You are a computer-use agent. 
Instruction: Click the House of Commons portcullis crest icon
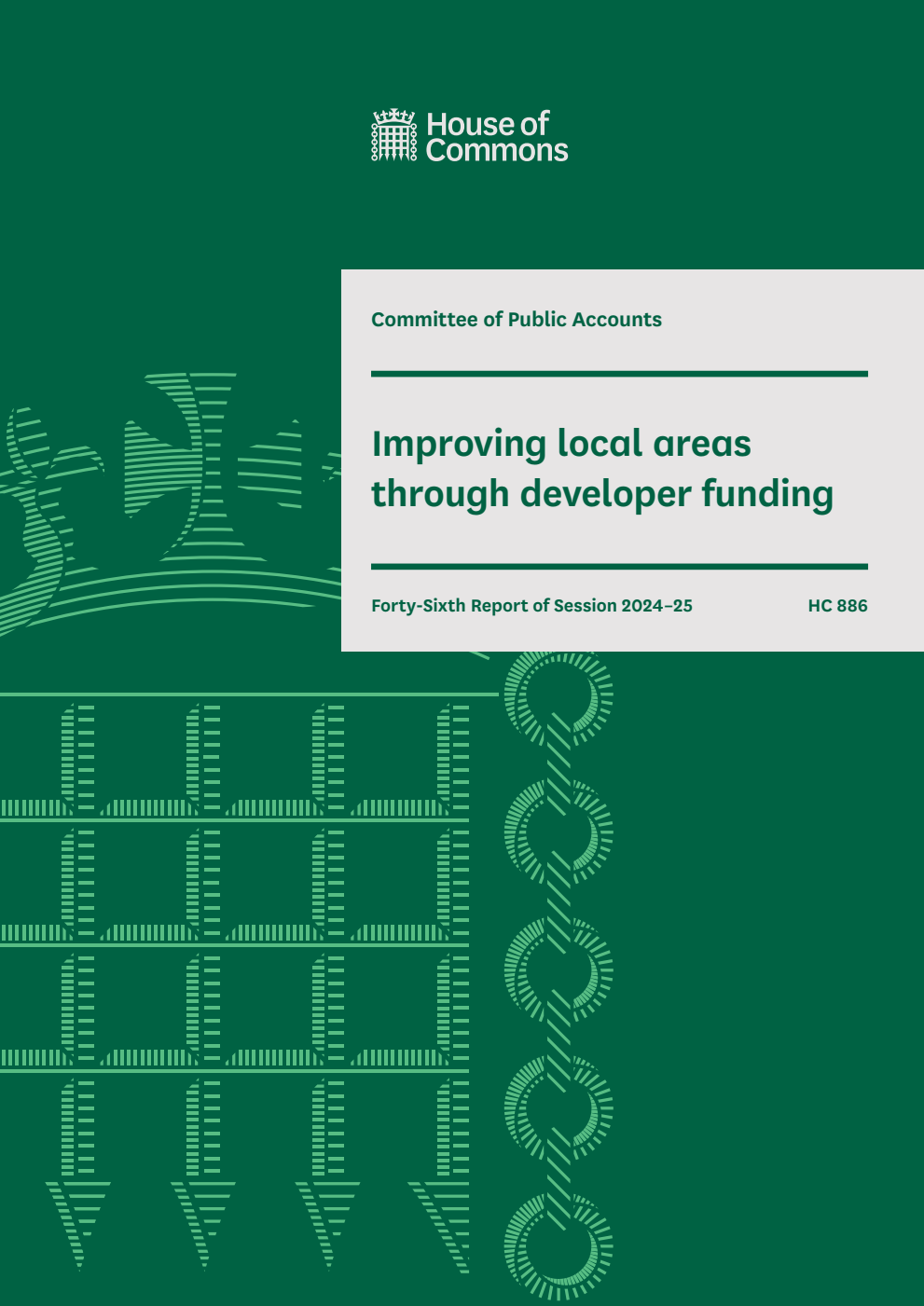(394, 135)
